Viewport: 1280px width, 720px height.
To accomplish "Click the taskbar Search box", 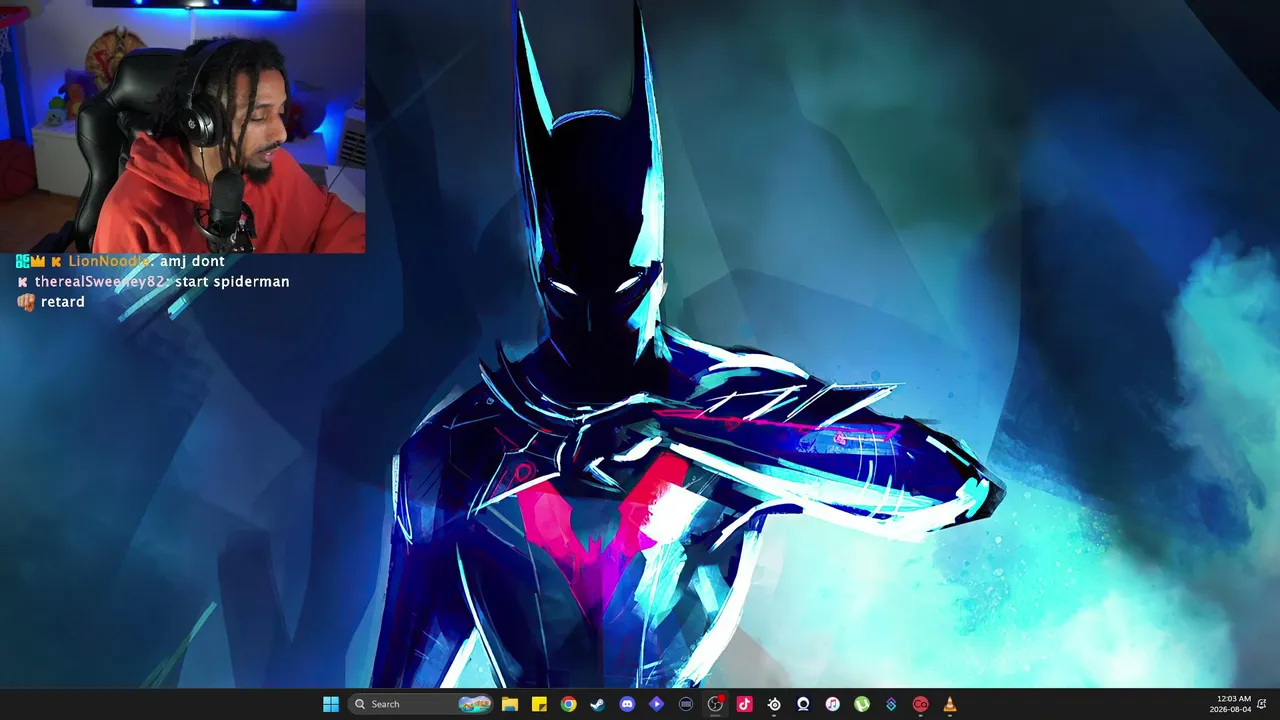I will click(422, 704).
